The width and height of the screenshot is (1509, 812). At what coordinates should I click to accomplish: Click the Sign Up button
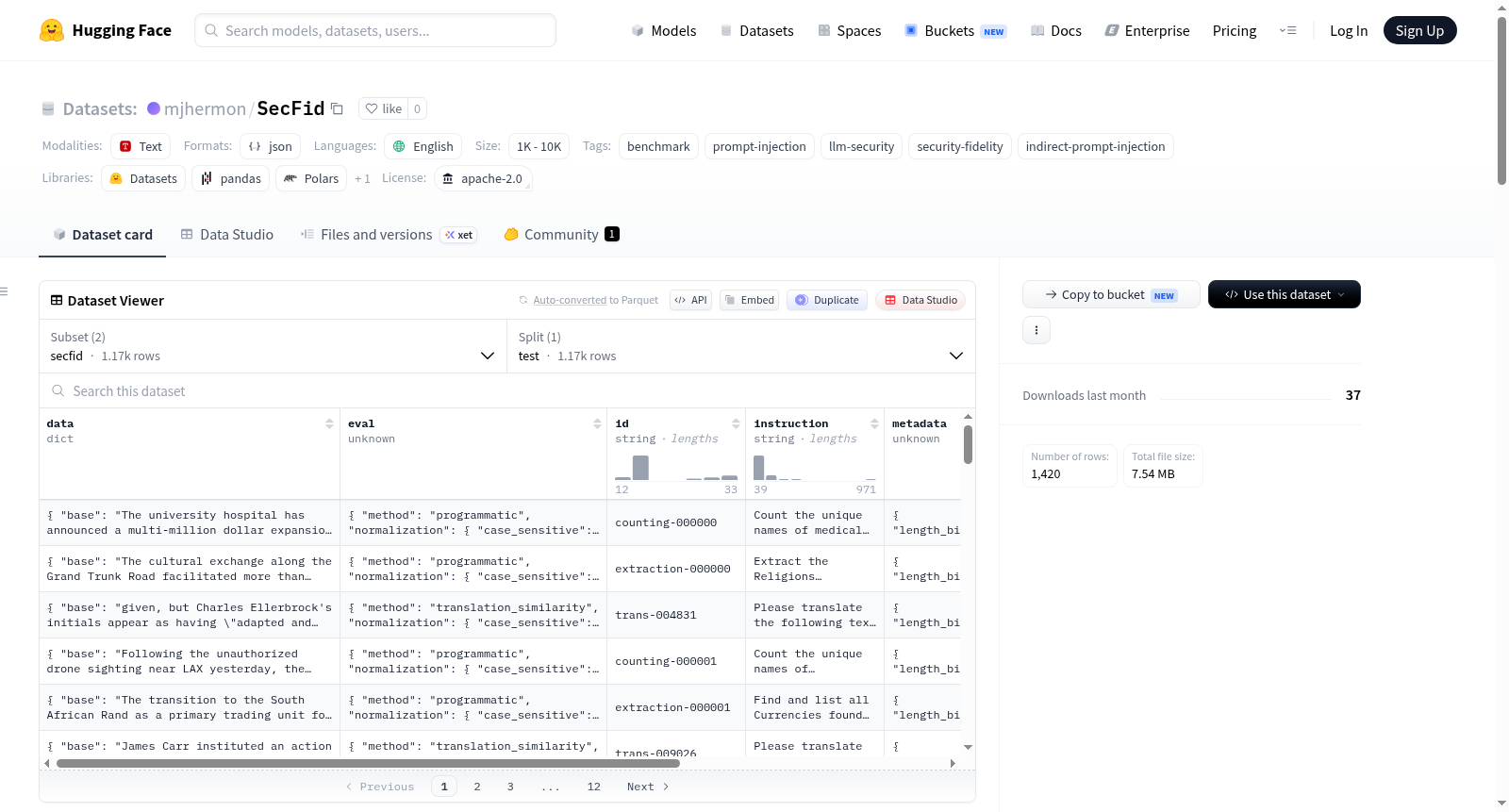1420,30
